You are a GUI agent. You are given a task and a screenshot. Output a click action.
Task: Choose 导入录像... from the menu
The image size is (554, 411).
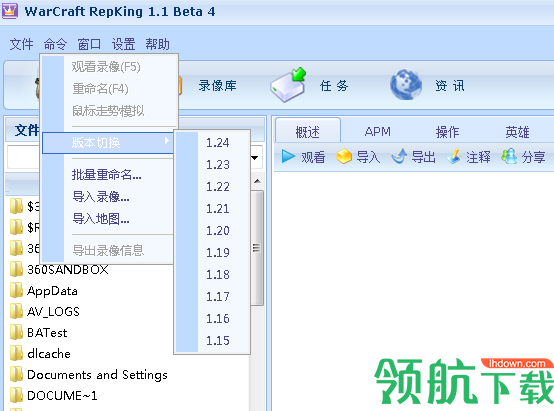101,196
